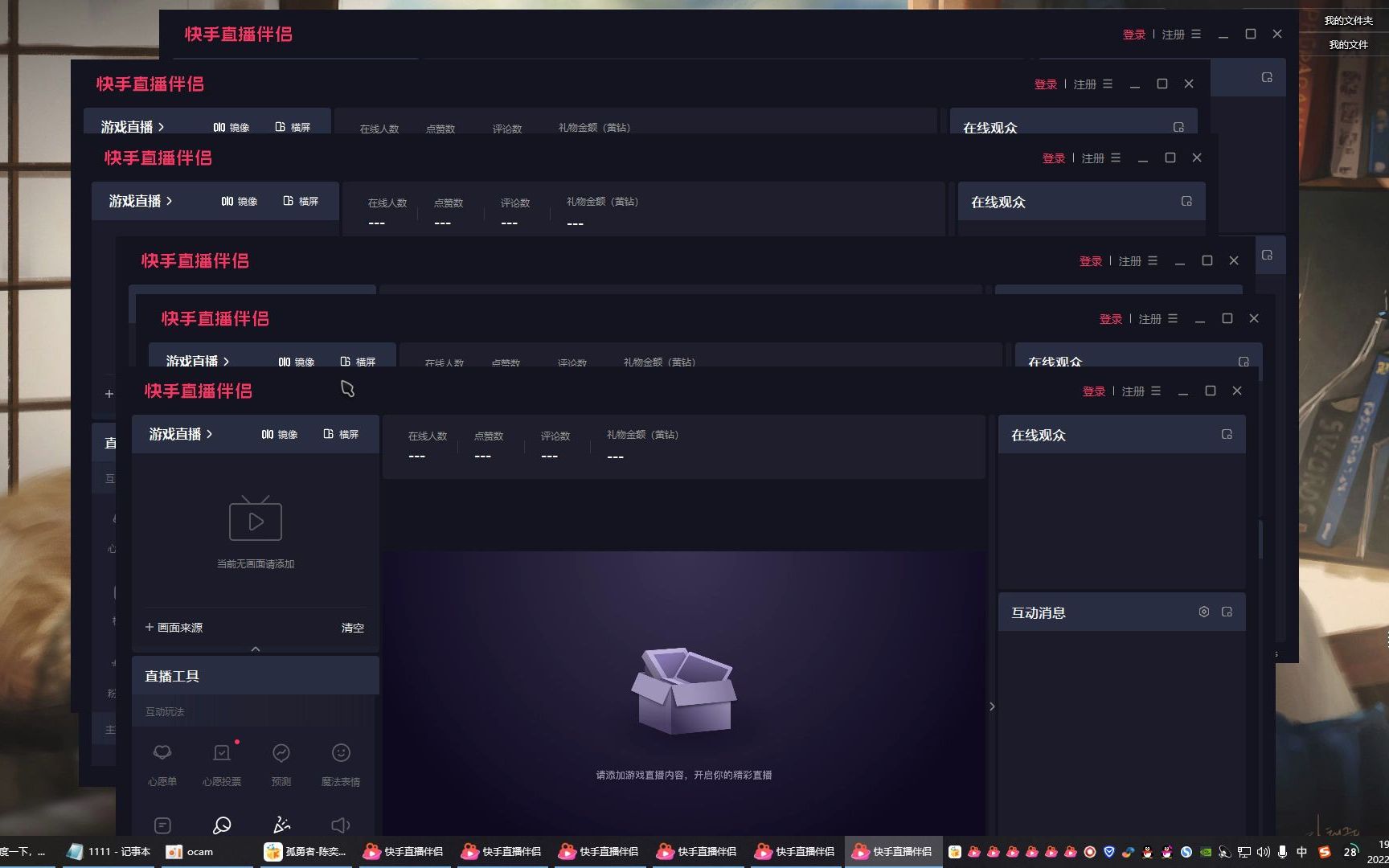Open 魔法表情 magic emoji tool

coord(341,763)
